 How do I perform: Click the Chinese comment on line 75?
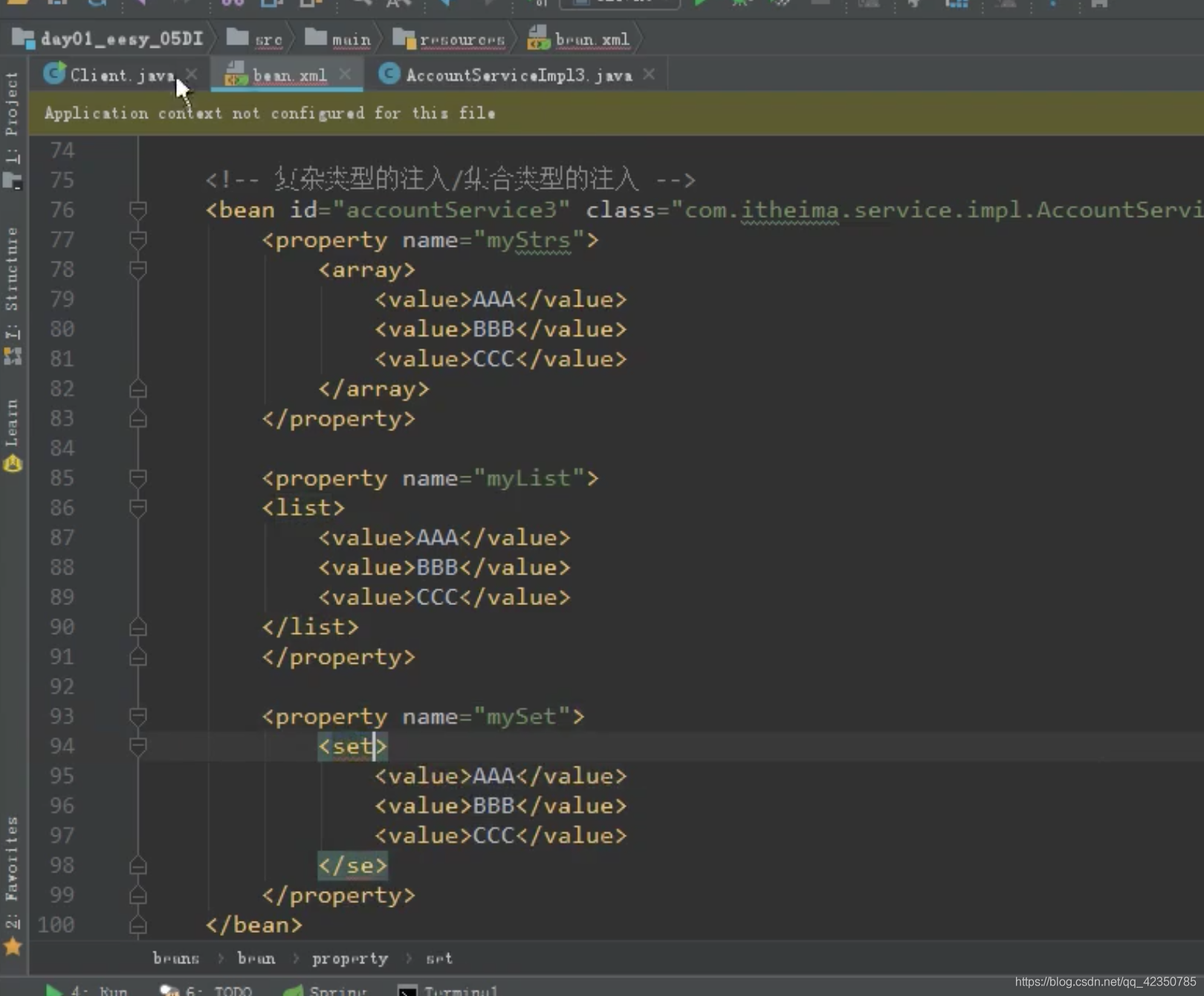(450, 180)
